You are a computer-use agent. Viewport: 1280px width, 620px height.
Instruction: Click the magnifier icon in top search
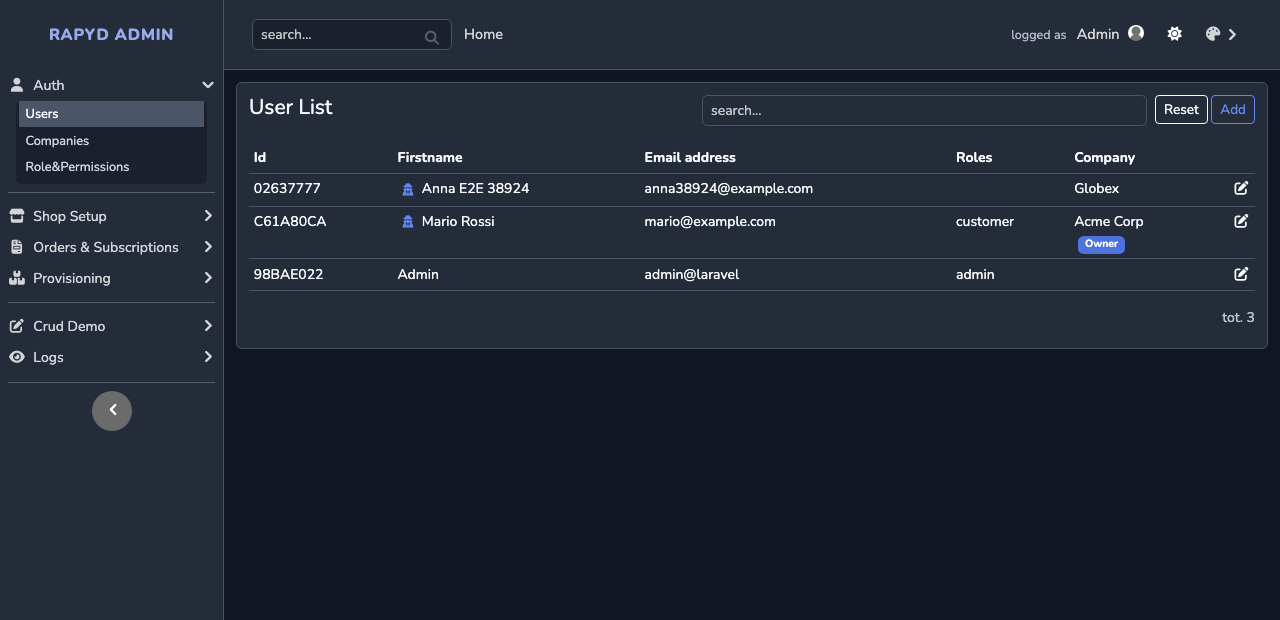[x=432, y=37]
